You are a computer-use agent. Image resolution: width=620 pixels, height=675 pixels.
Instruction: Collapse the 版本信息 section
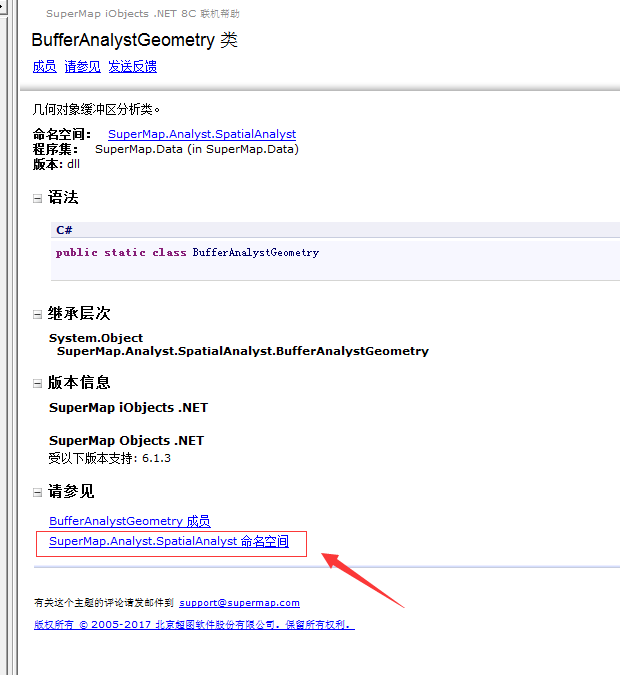pyautogui.click(x=37, y=384)
